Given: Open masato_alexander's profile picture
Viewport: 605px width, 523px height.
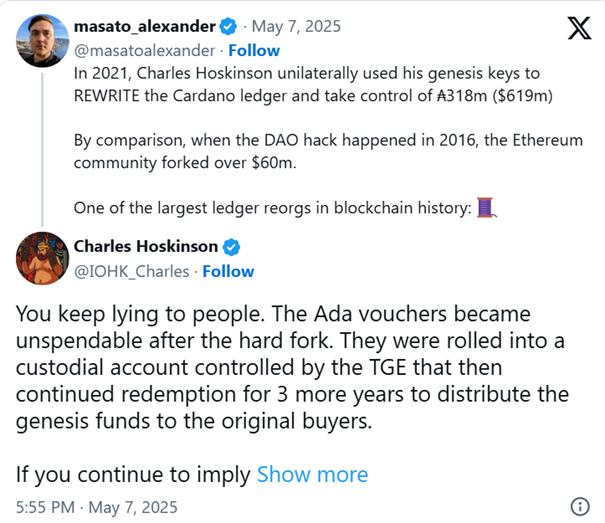Looking at the screenshot, I should (x=42, y=41).
